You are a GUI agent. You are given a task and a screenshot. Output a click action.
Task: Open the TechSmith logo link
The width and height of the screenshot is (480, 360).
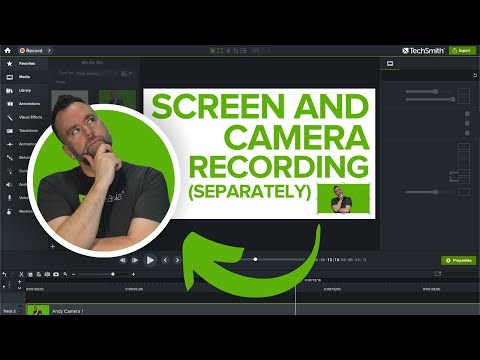pyautogui.click(x=423, y=51)
